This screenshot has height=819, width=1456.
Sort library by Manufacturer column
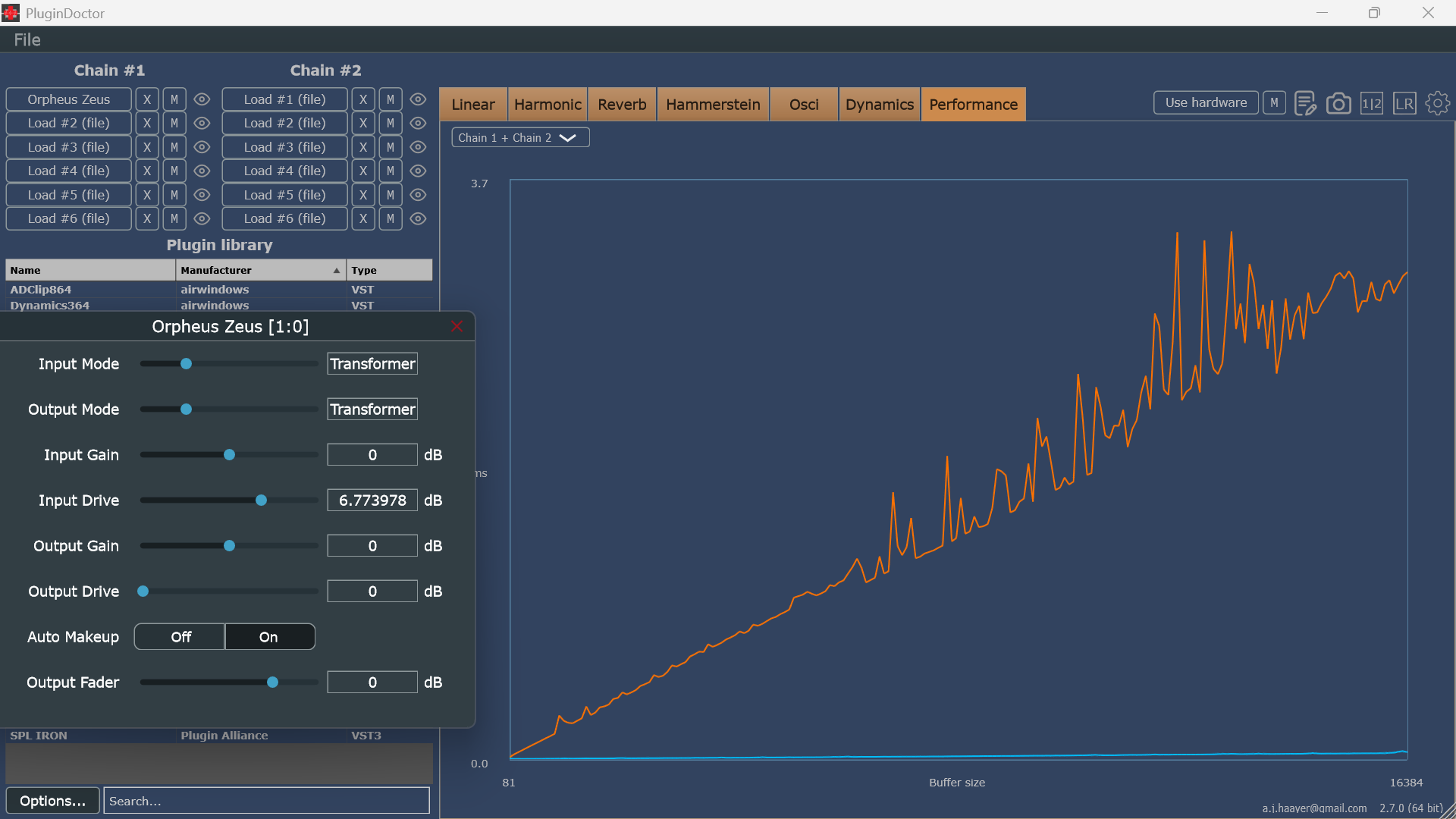(x=261, y=270)
